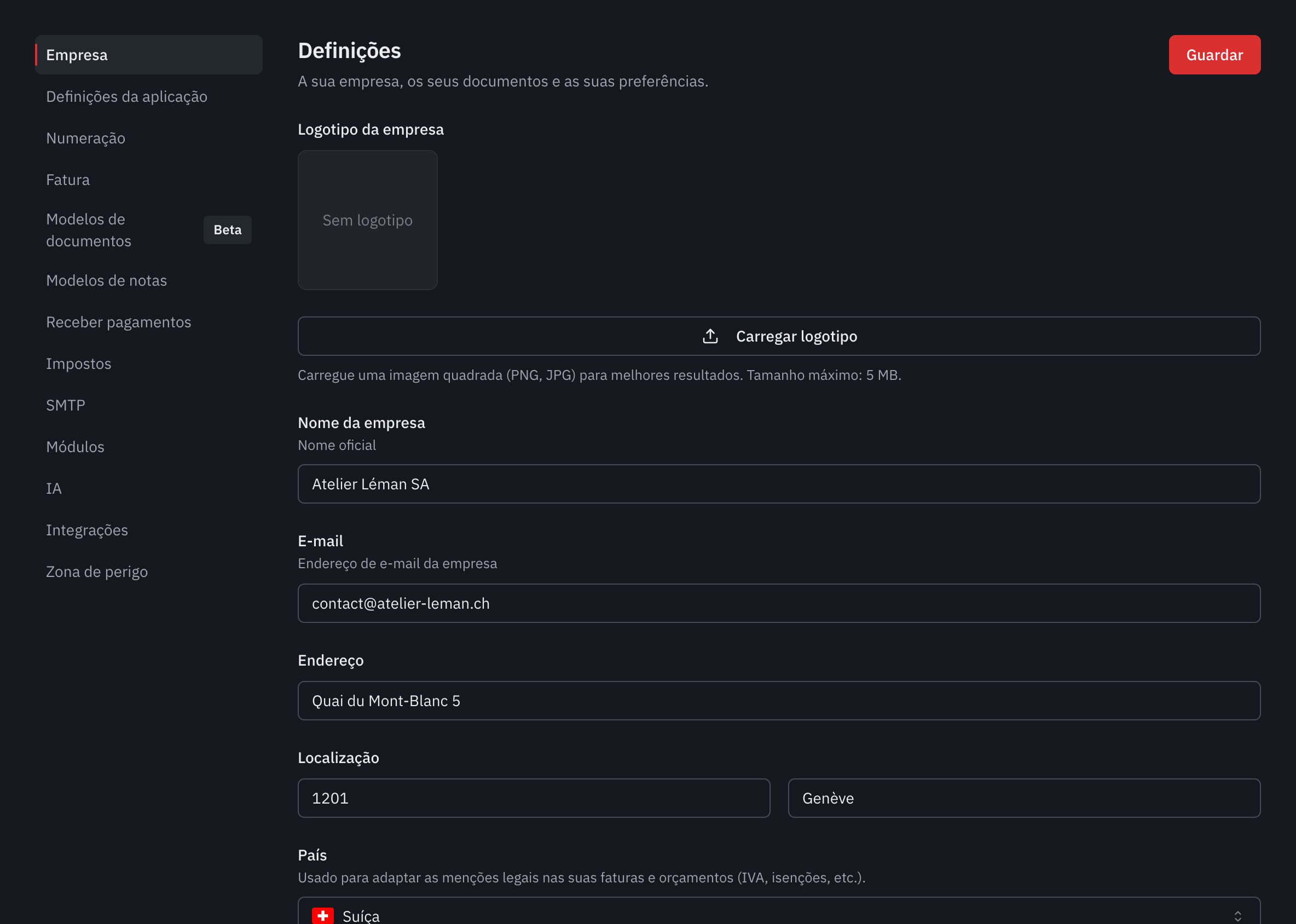Click 'Endereço de e-mail da empresa' text

397,563
